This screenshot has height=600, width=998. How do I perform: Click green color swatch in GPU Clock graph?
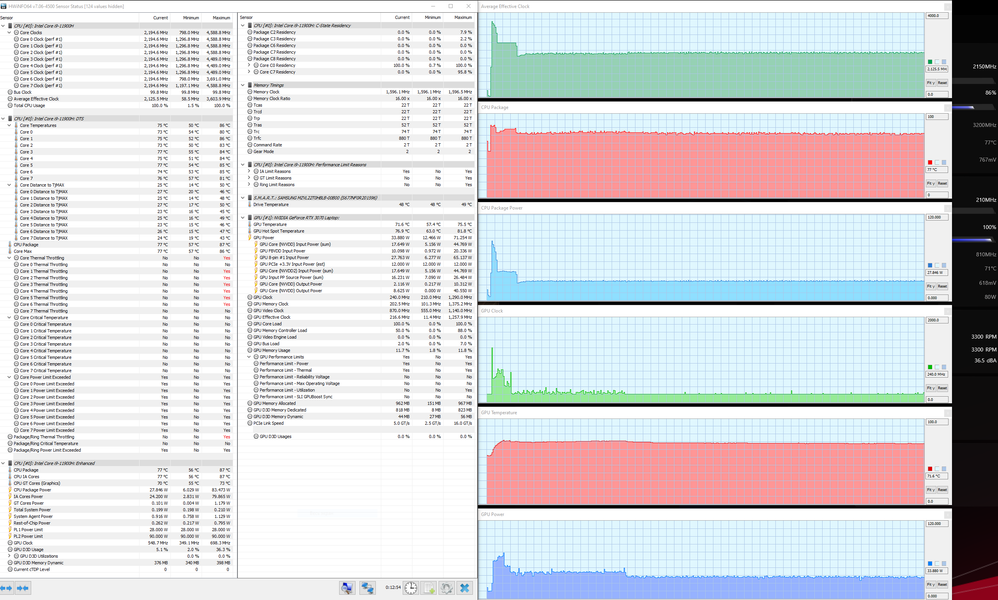[930, 367]
